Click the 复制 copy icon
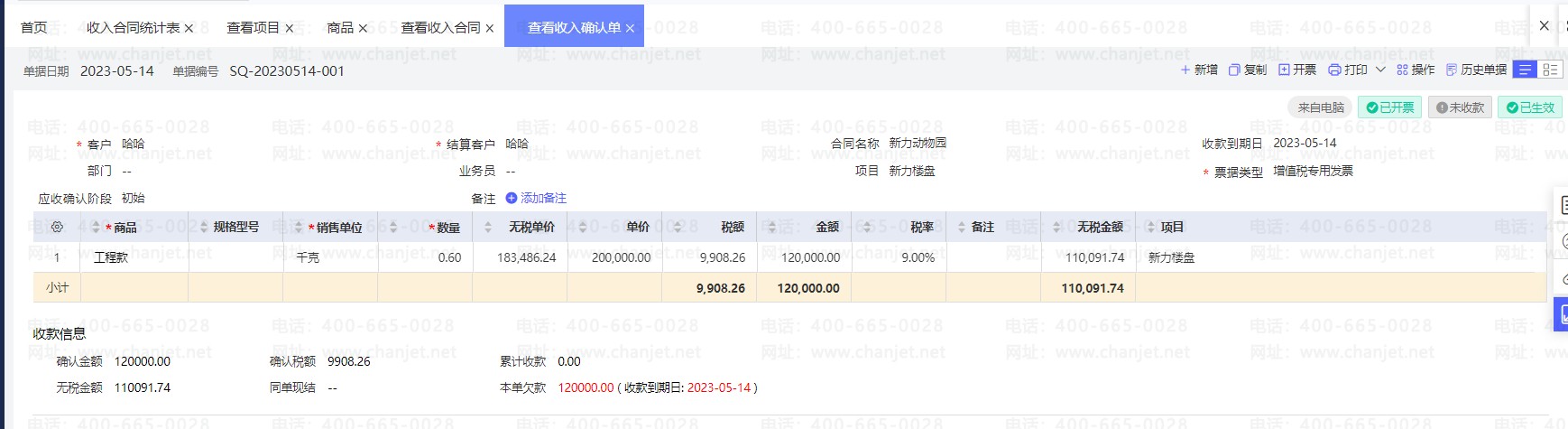1568x429 pixels. coord(1234,70)
